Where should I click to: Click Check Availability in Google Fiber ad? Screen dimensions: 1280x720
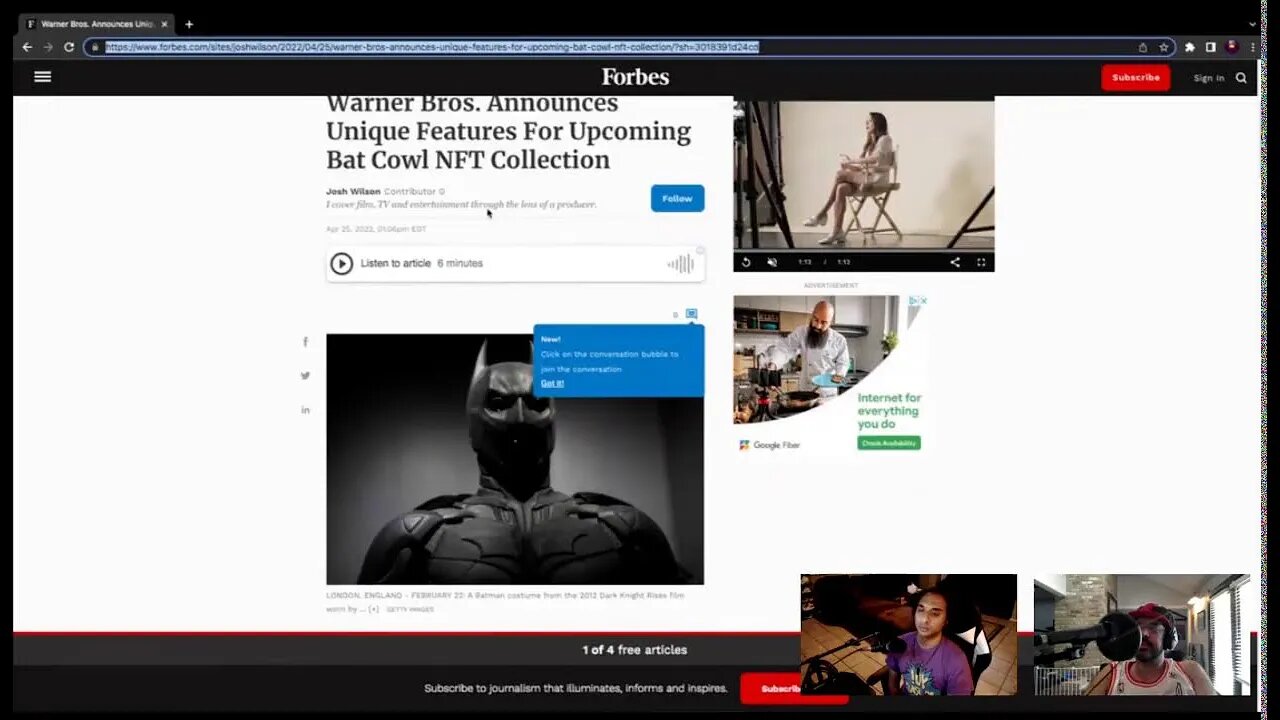pos(888,443)
